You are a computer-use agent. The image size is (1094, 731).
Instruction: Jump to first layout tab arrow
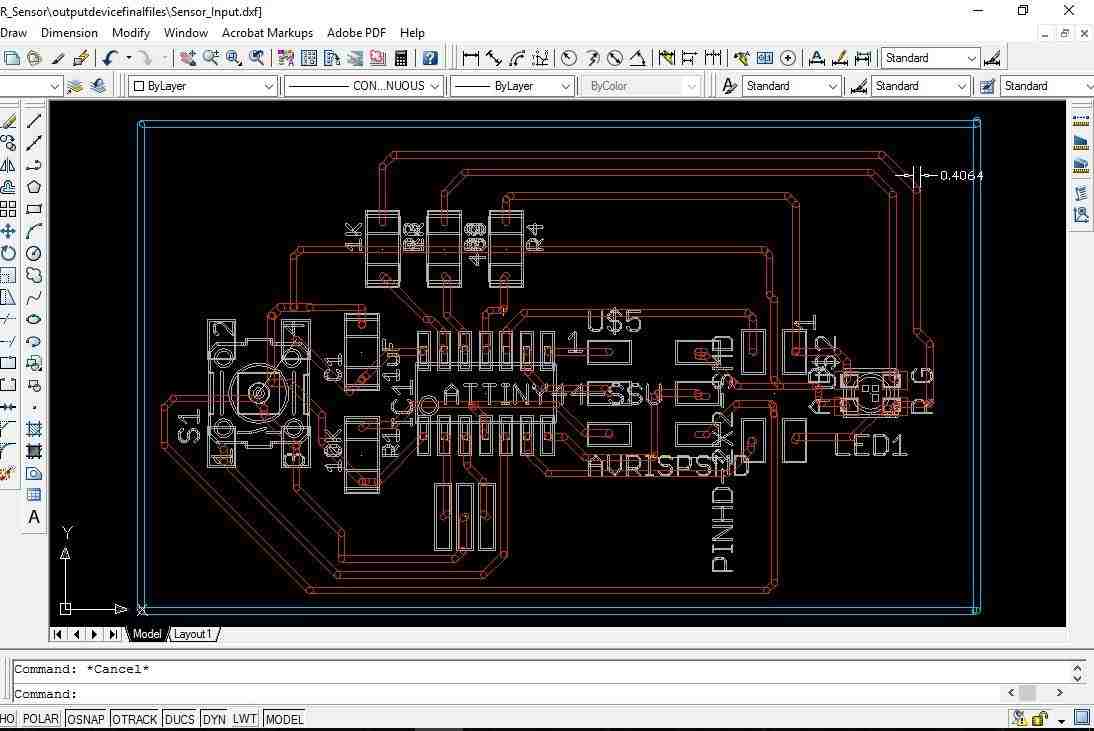coord(58,634)
